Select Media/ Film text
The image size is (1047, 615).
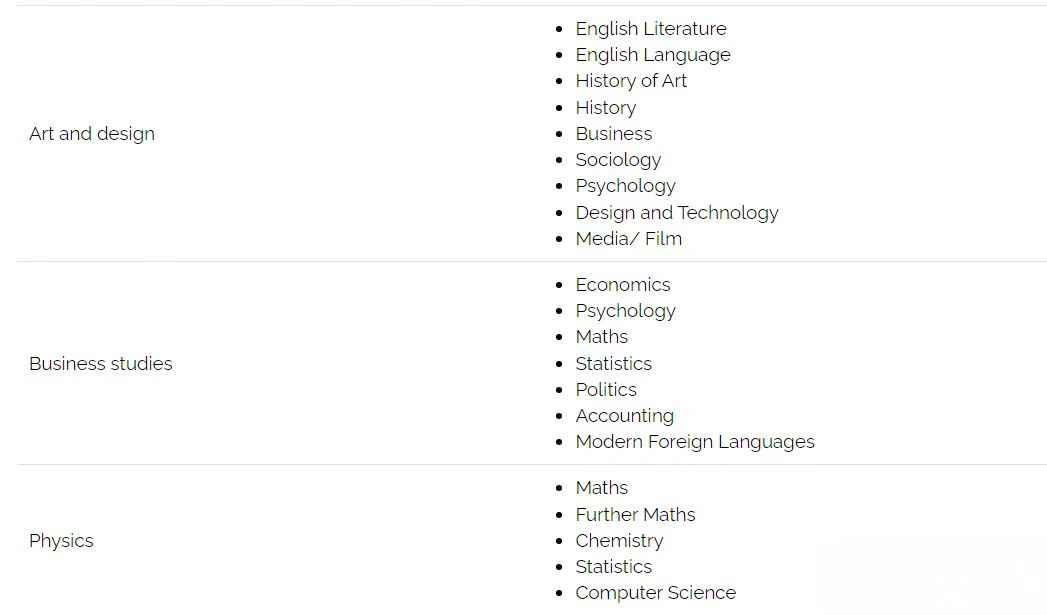pos(628,238)
